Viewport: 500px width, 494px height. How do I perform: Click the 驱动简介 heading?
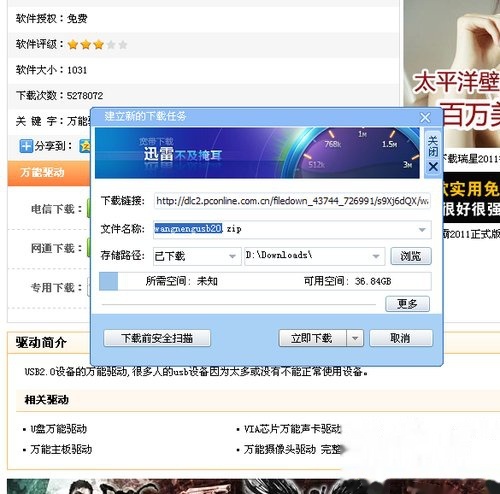(41, 342)
